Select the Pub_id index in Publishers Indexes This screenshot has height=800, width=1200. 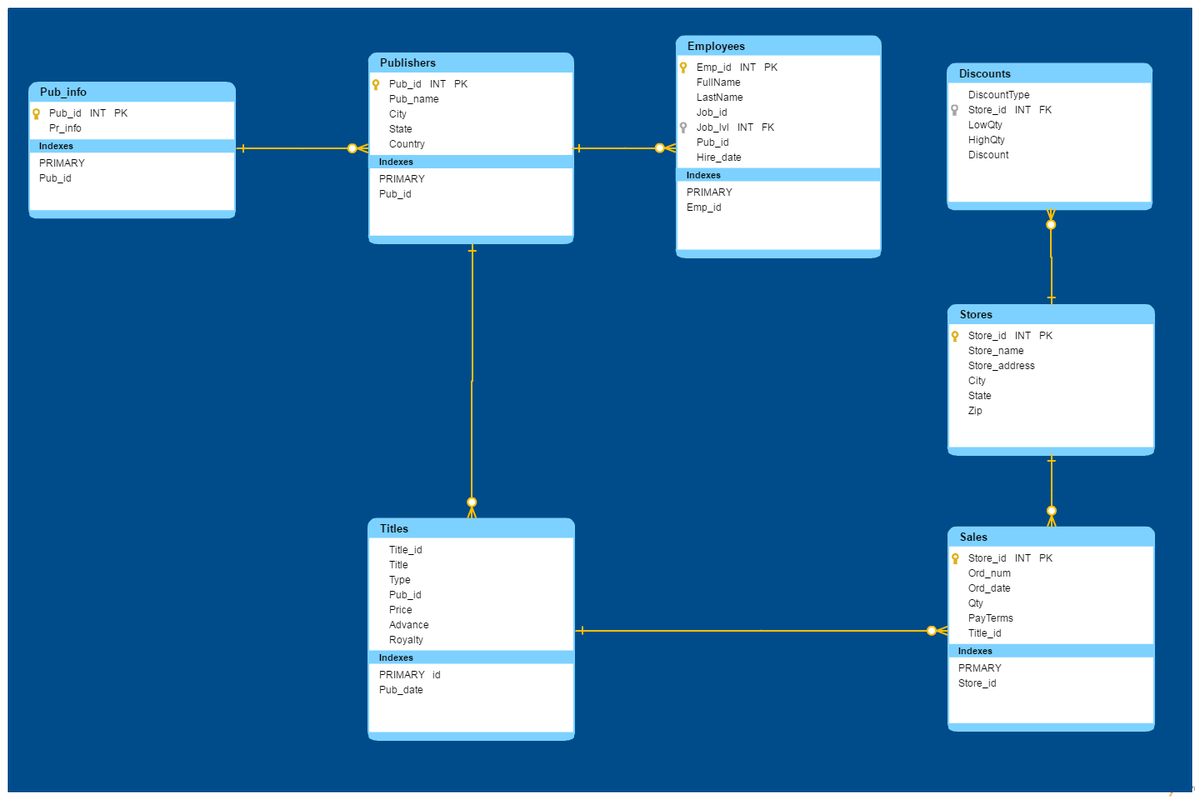click(x=395, y=195)
